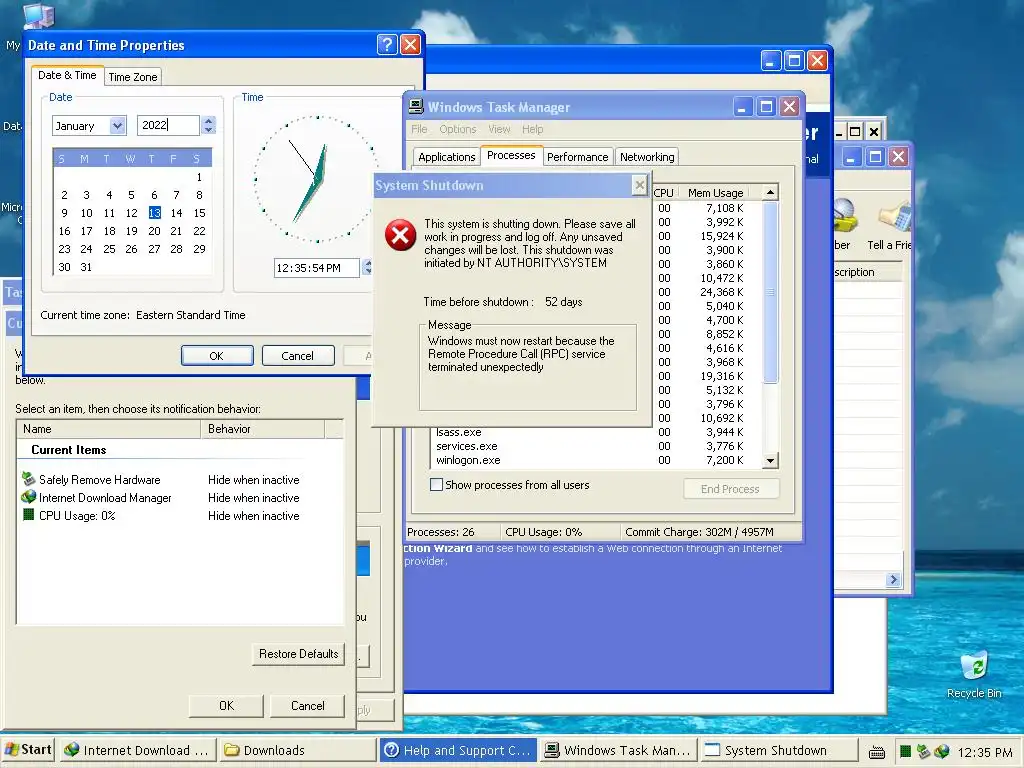Switch to Help and Support taskbar button

[457, 750]
